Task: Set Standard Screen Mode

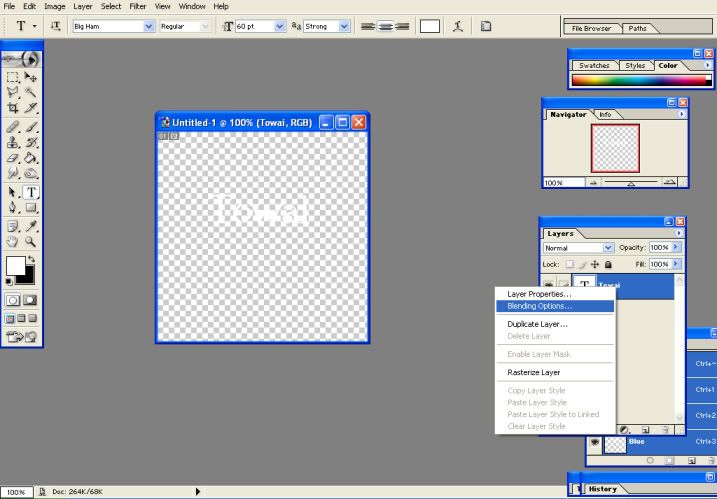Action: coord(10,318)
